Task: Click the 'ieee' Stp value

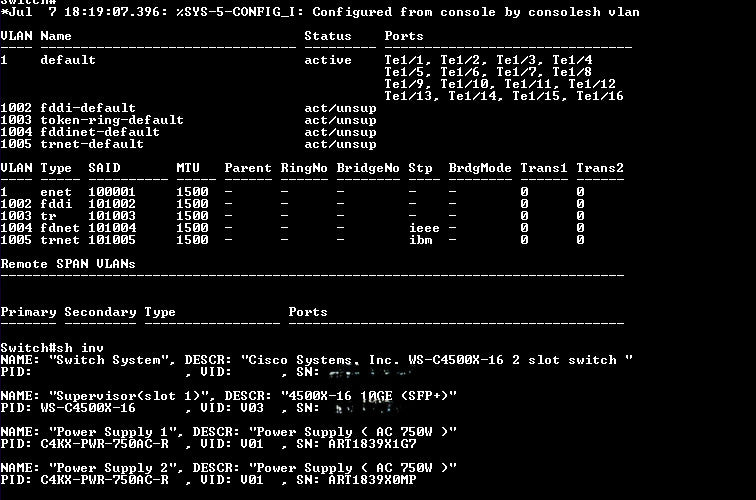Action: tap(424, 228)
